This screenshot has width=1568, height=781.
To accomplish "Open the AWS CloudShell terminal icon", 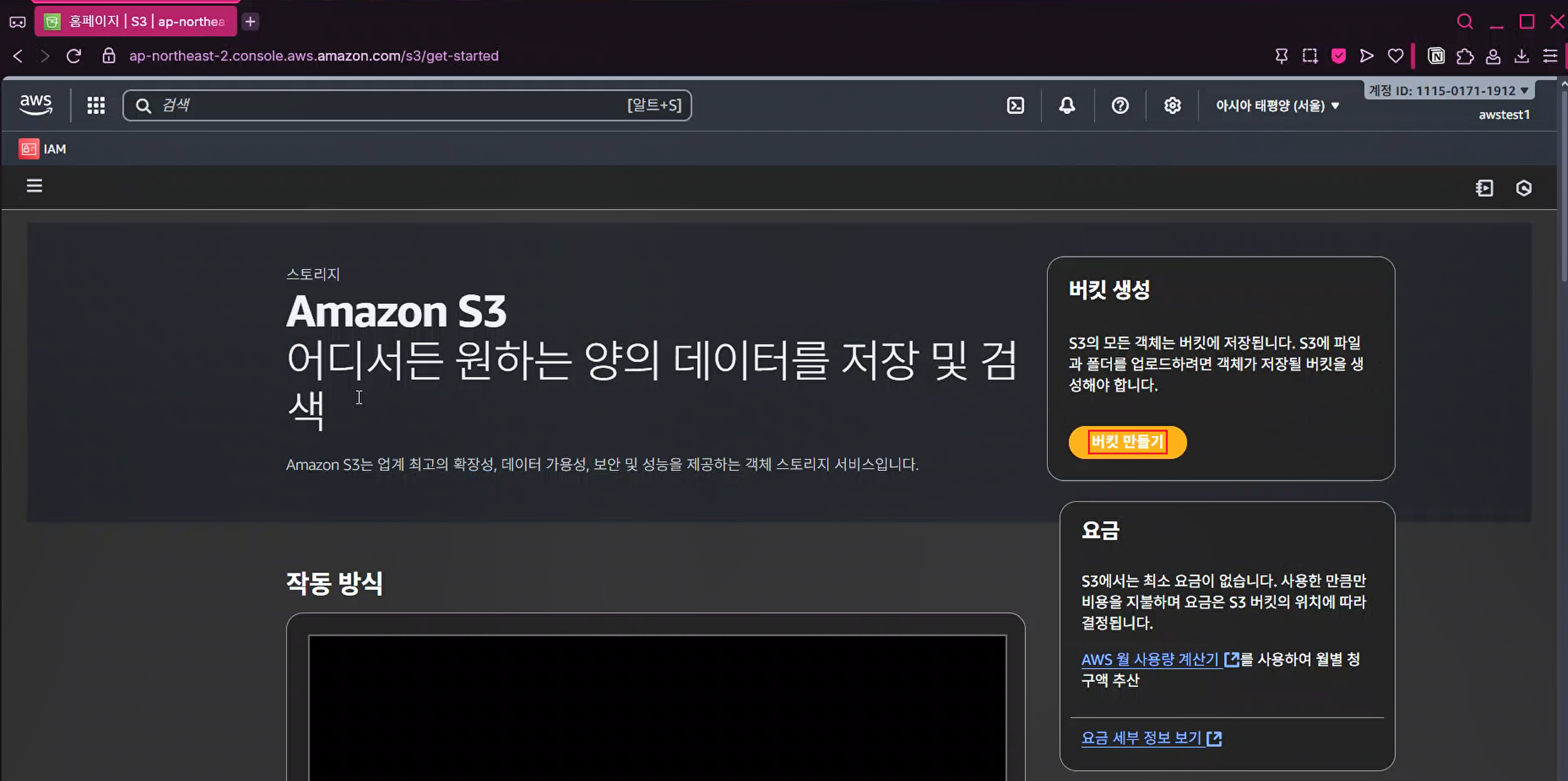I will click(1015, 106).
